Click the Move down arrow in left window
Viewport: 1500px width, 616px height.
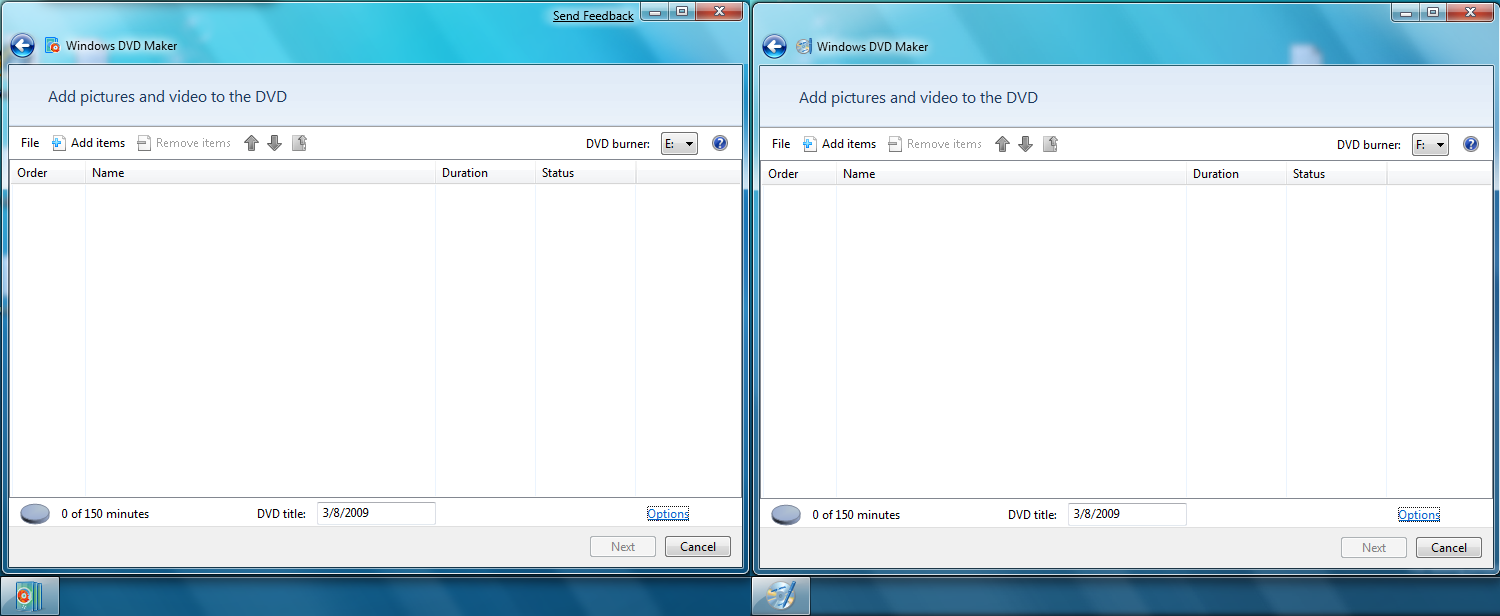275,143
